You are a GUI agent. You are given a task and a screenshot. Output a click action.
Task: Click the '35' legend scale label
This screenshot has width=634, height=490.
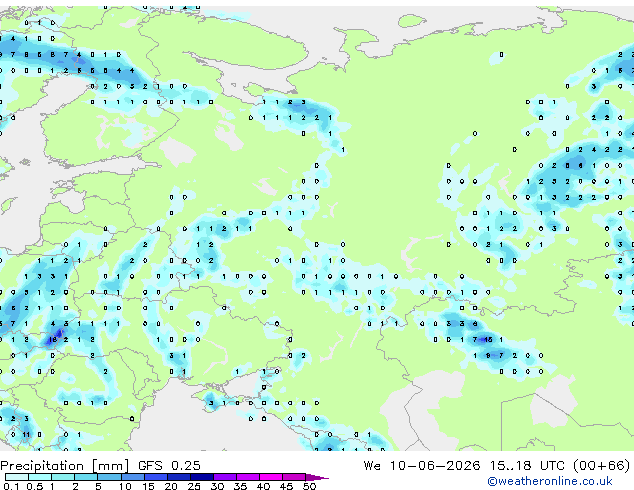(240, 486)
